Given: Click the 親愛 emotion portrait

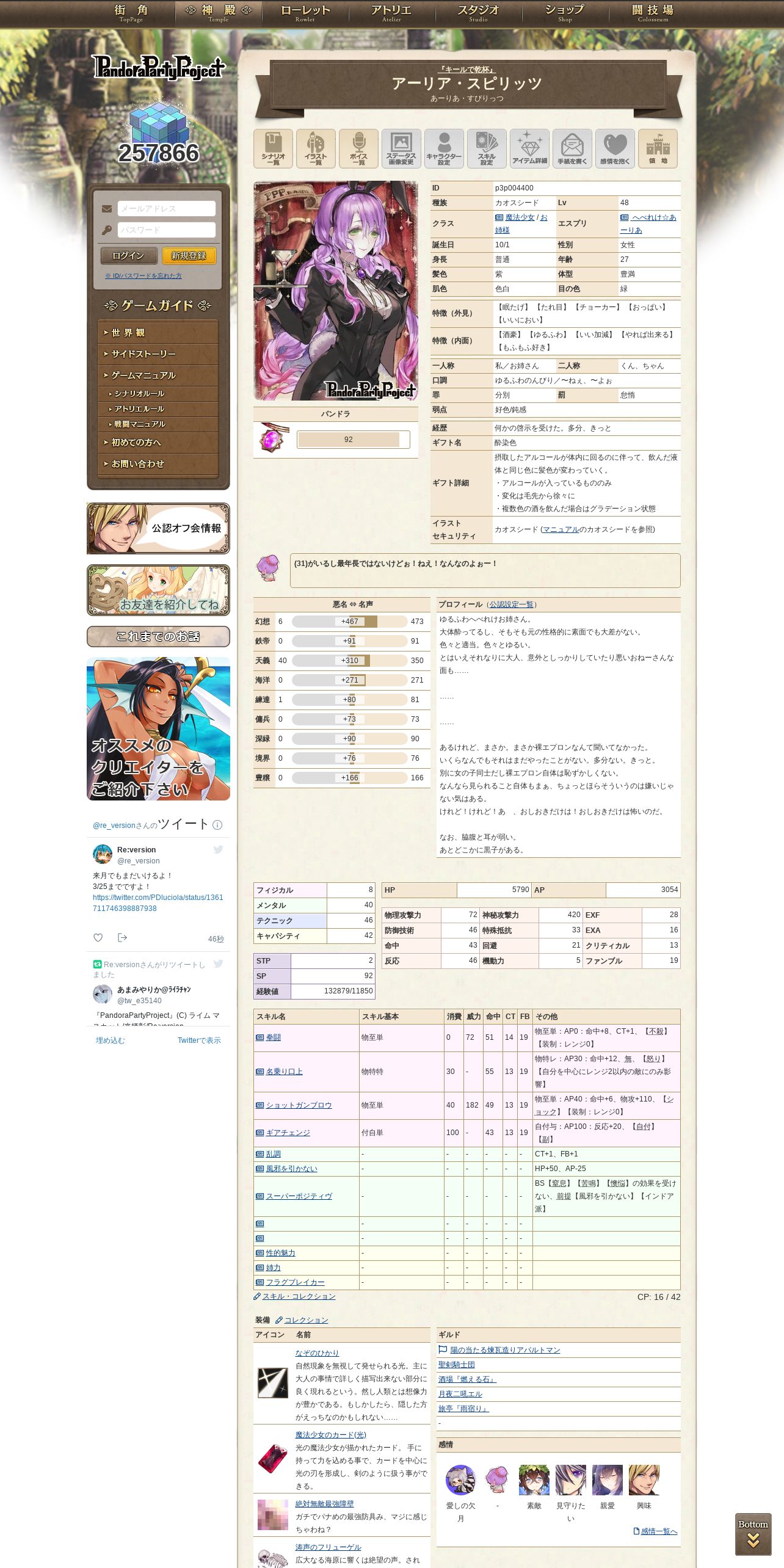Looking at the screenshot, I should click(607, 1479).
